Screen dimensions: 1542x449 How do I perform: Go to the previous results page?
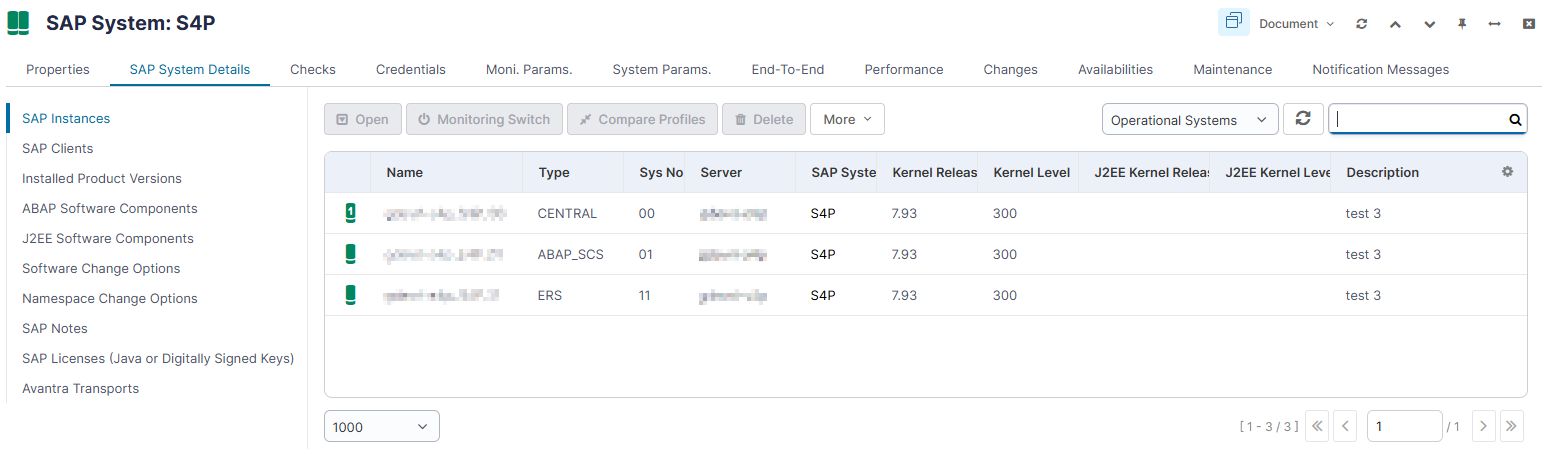pyautogui.click(x=1345, y=426)
